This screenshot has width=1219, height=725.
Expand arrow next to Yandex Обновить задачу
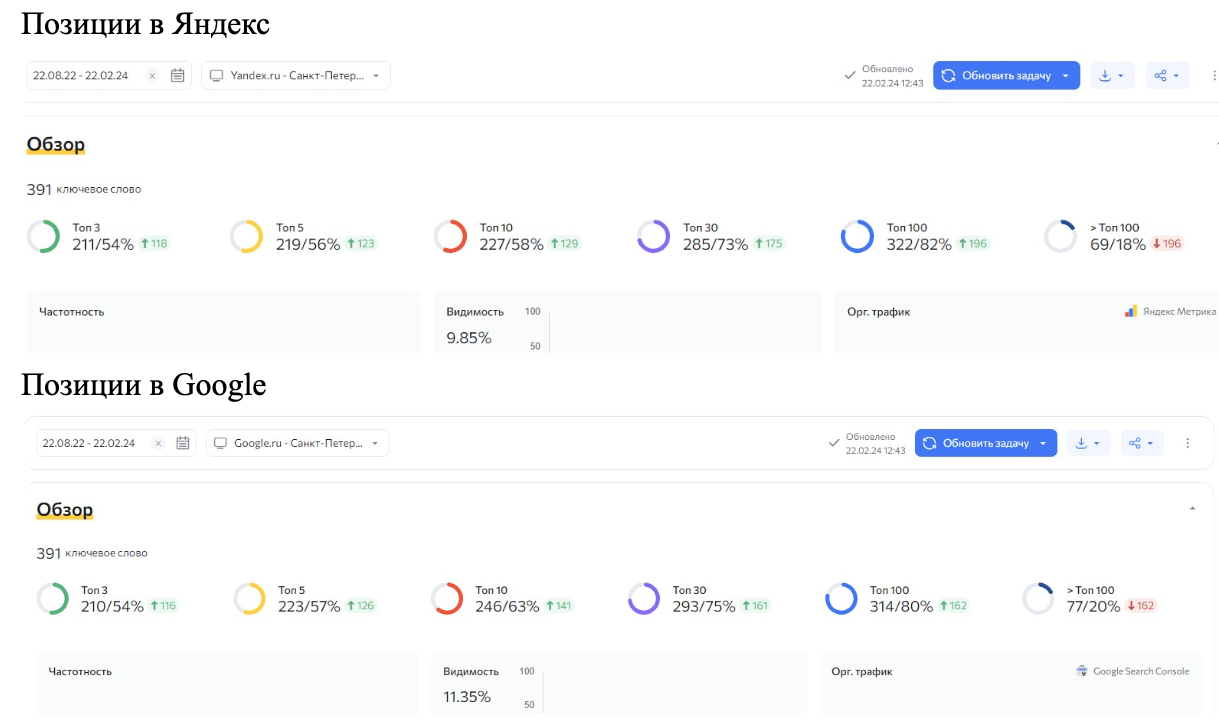click(x=1066, y=75)
